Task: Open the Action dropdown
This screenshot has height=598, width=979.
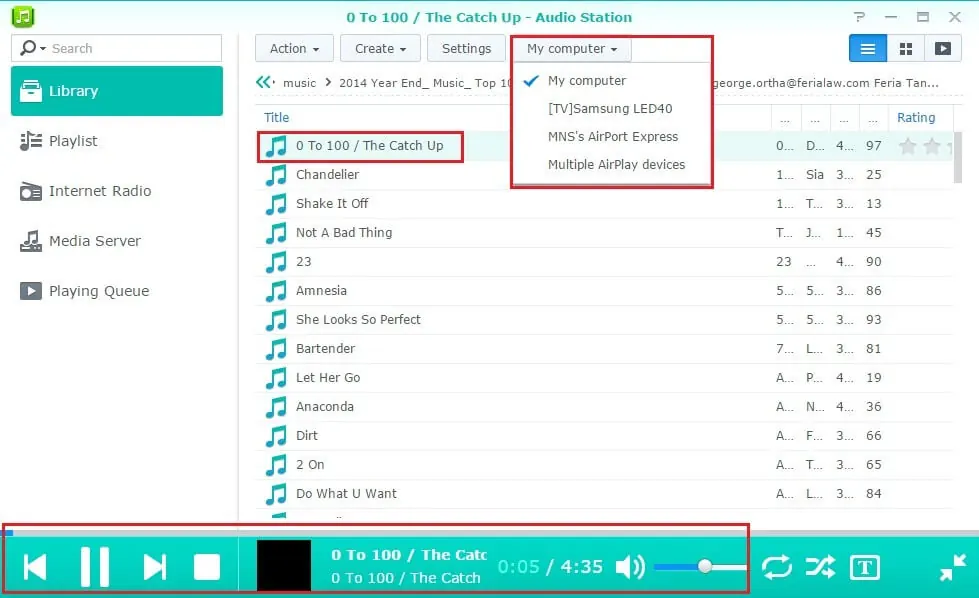Action: (x=293, y=47)
